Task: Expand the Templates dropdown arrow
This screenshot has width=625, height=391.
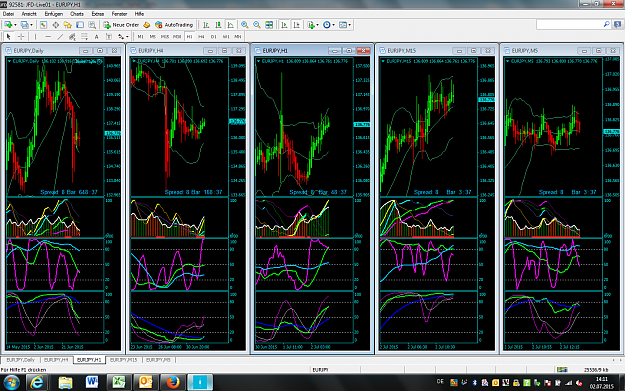Action: click(x=350, y=25)
